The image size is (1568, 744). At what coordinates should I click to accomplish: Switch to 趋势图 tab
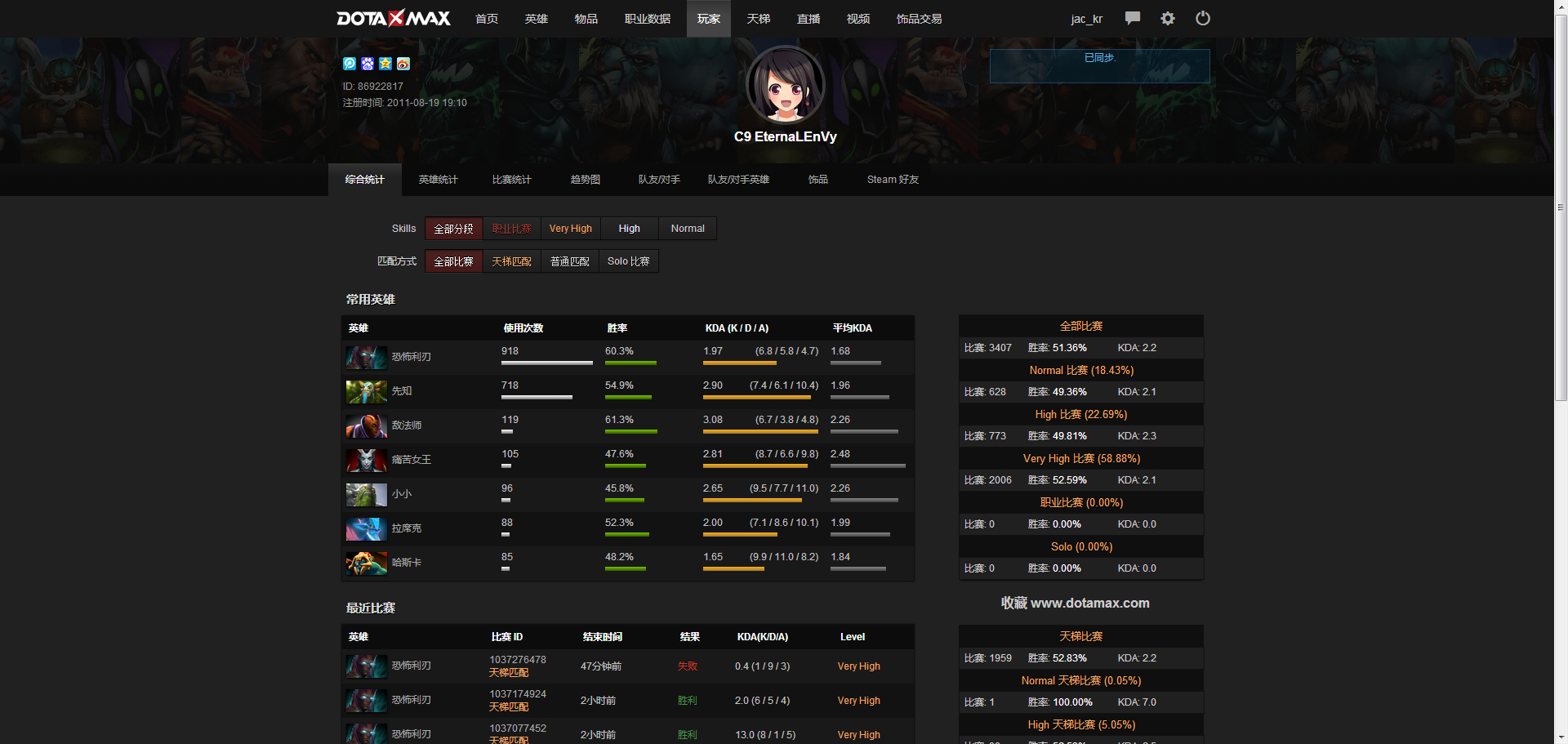586,180
